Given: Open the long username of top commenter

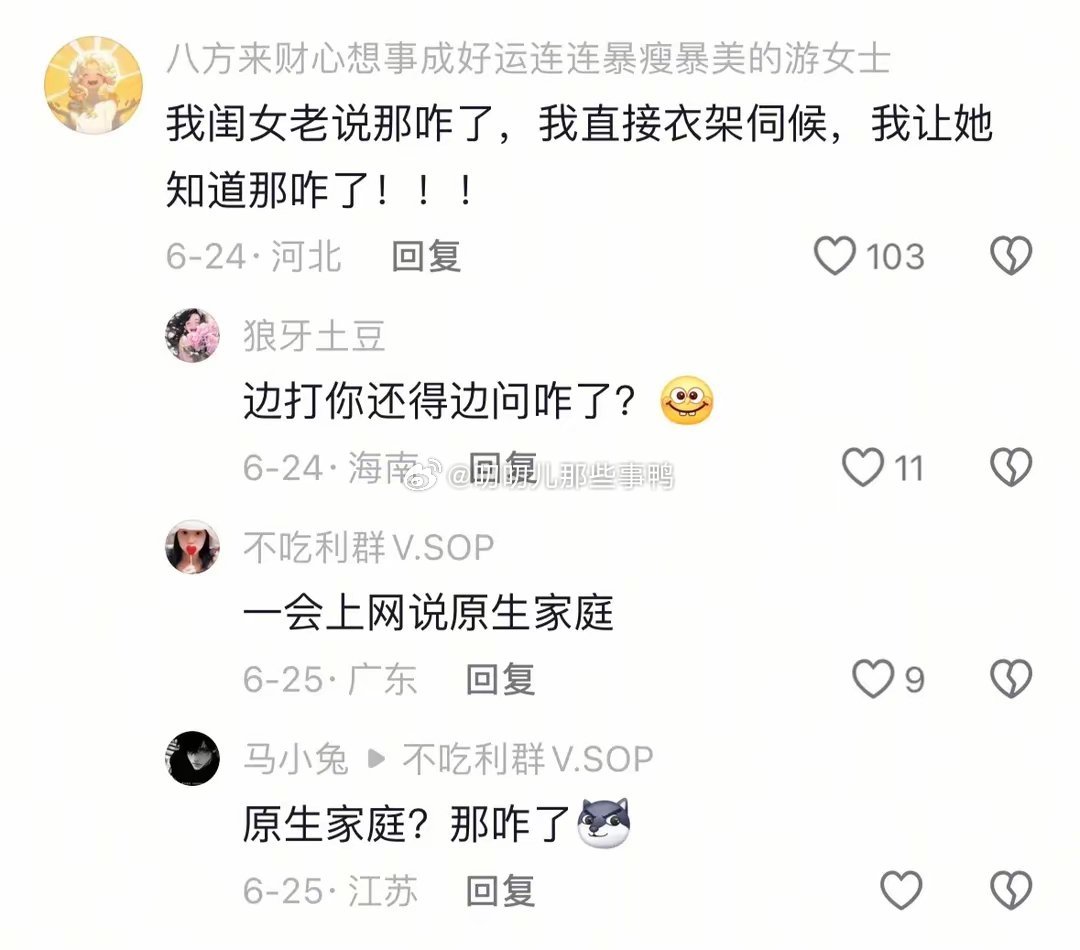Looking at the screenshot, I should tap(529, 58).
